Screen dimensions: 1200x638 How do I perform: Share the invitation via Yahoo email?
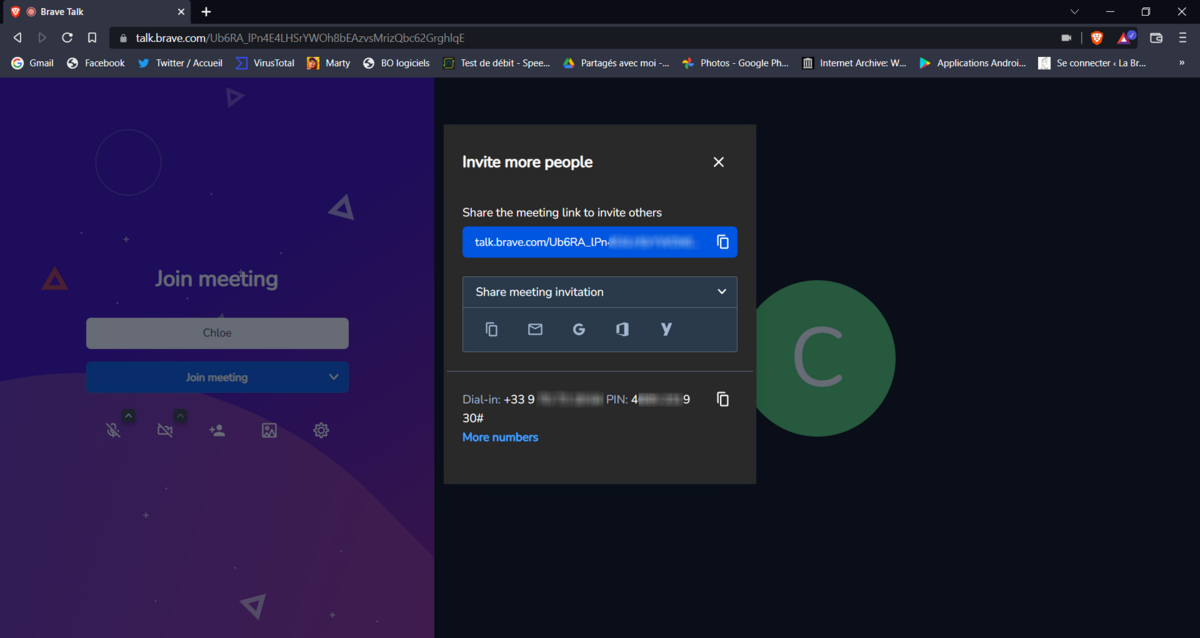(x=666, y=329)
